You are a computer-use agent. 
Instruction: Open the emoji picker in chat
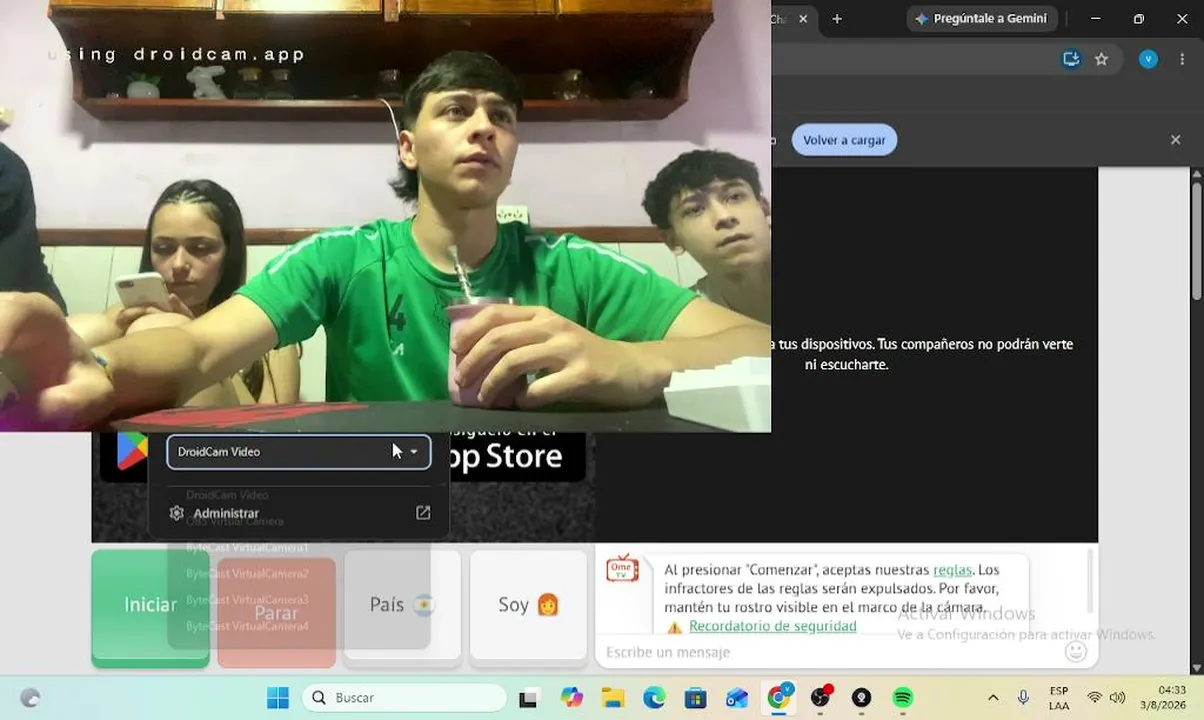[1076, 652]
